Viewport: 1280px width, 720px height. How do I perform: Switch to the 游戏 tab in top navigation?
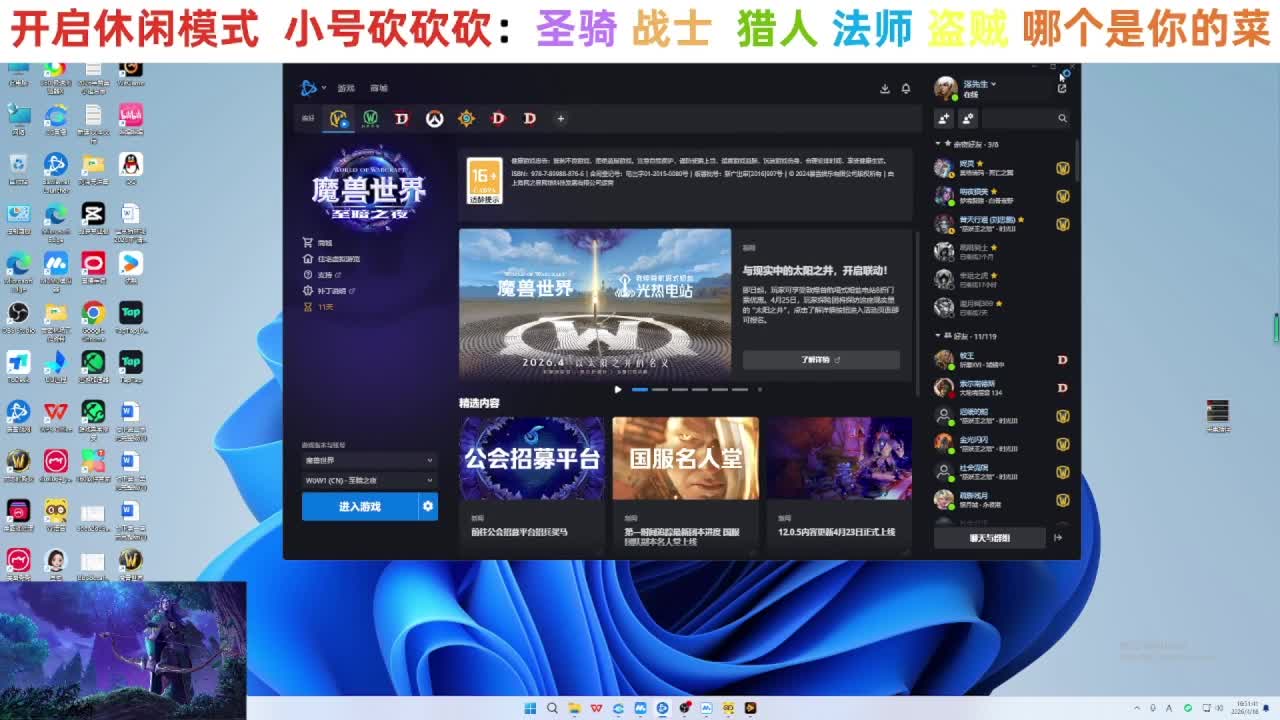346,89
